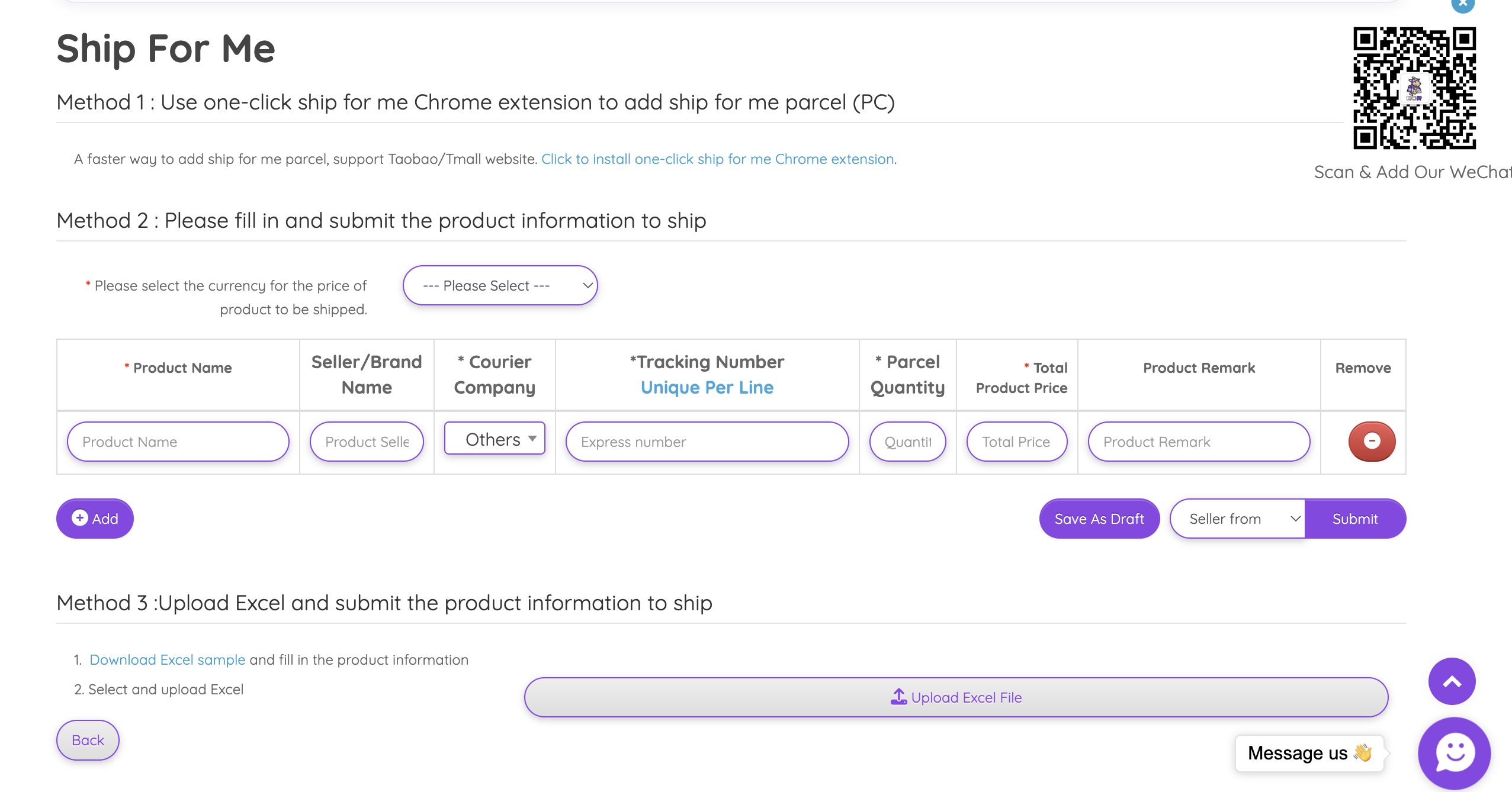Open Chrome extension install link
This screenshot has height=792, width=1512.
pos(717,159)
